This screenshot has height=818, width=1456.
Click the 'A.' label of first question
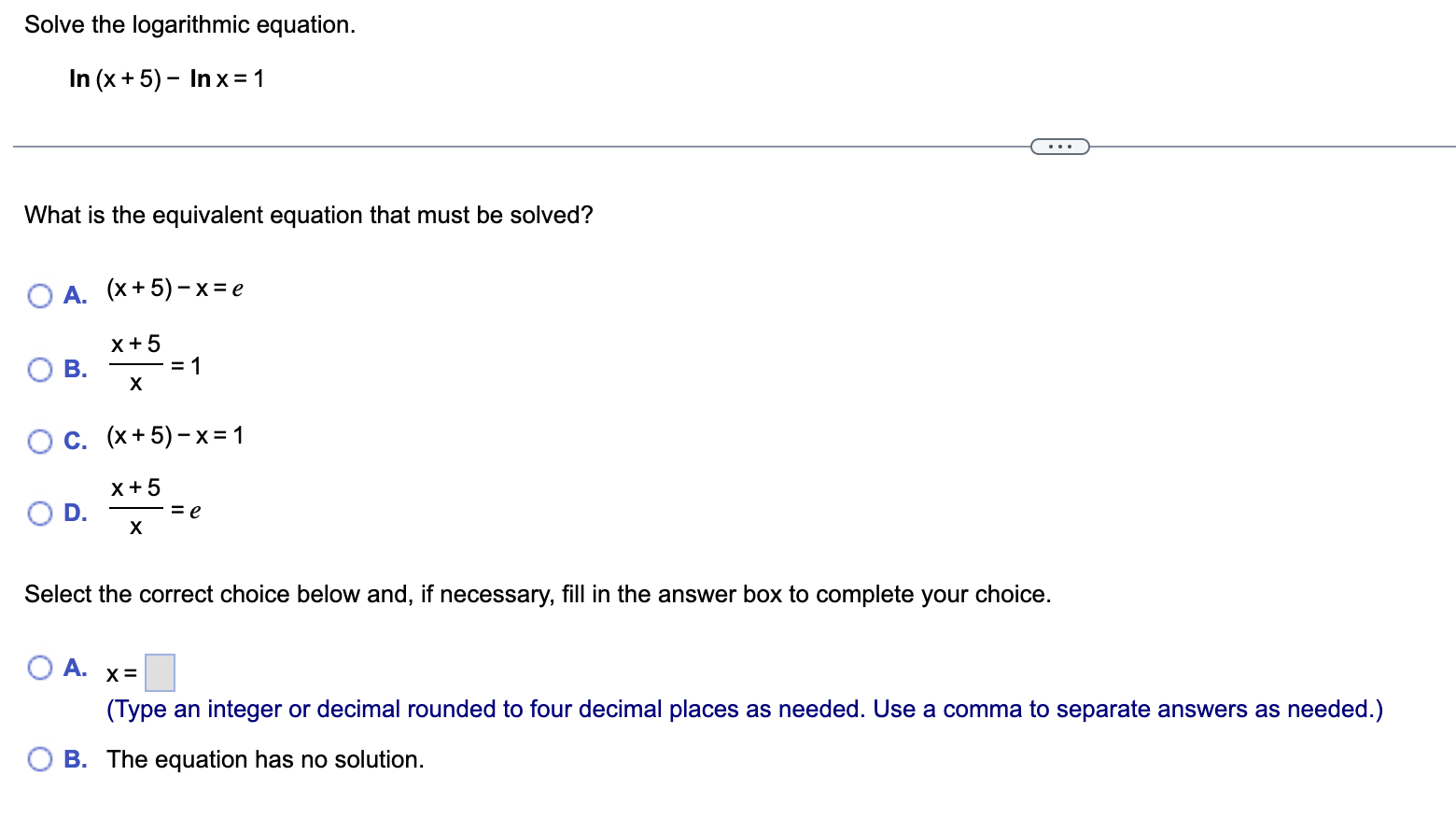click(x=76, y=296)
